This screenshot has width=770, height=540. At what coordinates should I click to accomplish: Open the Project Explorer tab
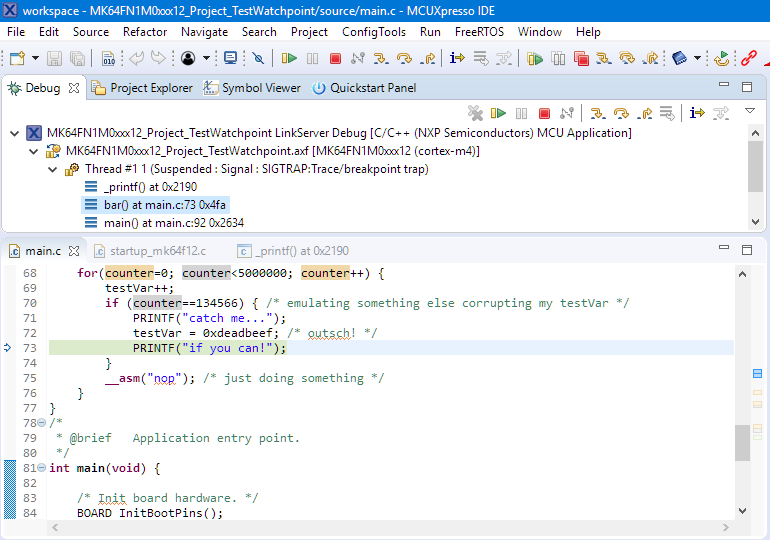150,88
